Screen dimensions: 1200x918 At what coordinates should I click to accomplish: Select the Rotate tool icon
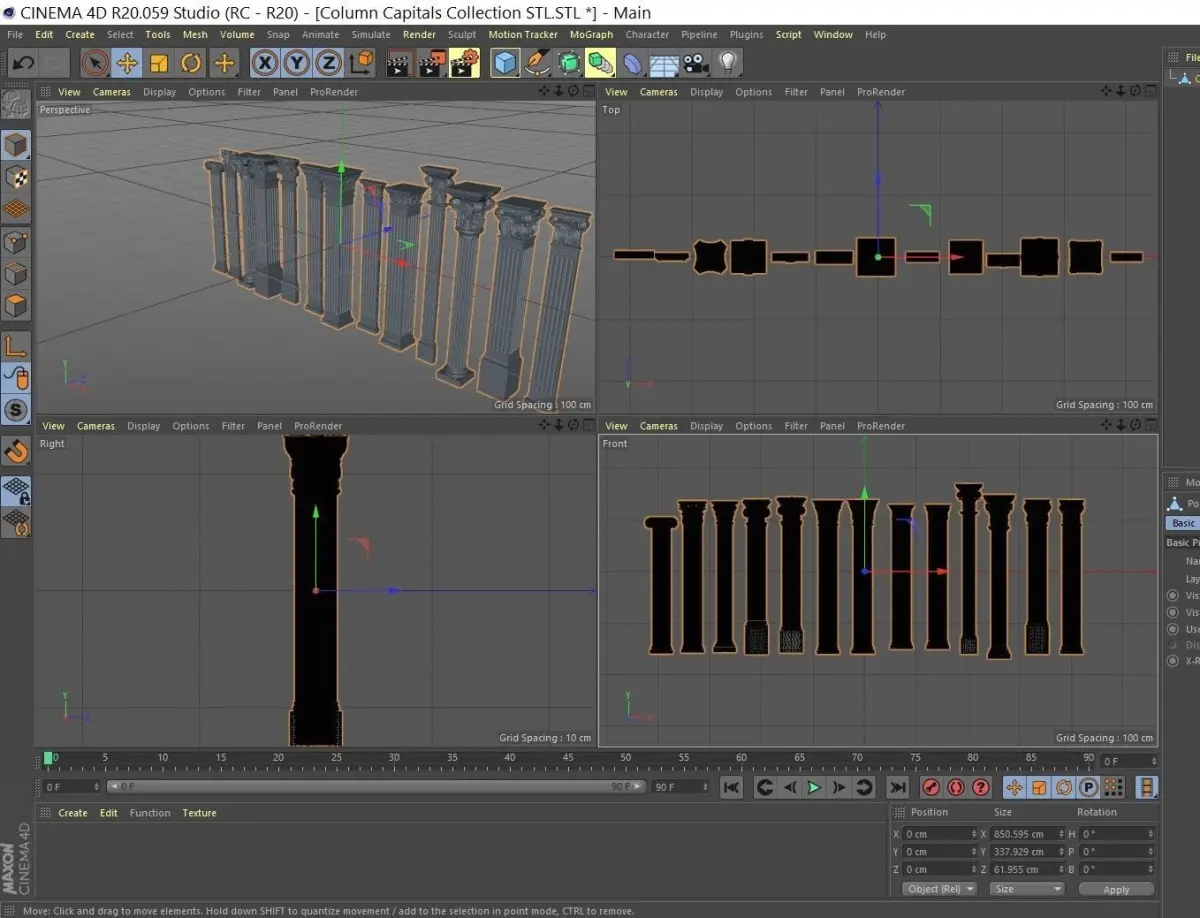point(191,63)
